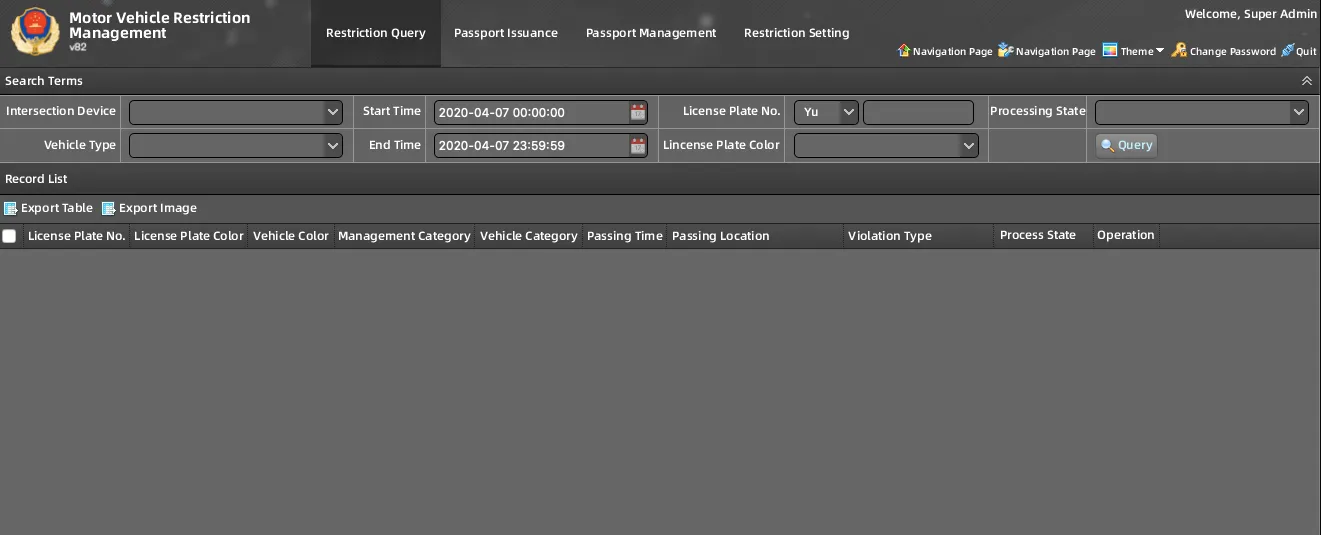1321x535 pixels.
Task: Click the License Plate Color column header
Action: [x=189, y=236]
